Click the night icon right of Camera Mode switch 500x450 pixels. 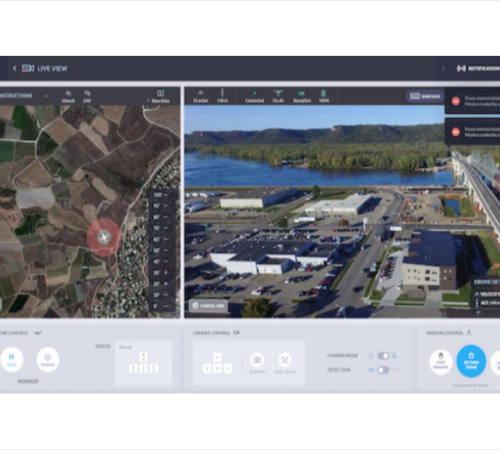(395, 356)
